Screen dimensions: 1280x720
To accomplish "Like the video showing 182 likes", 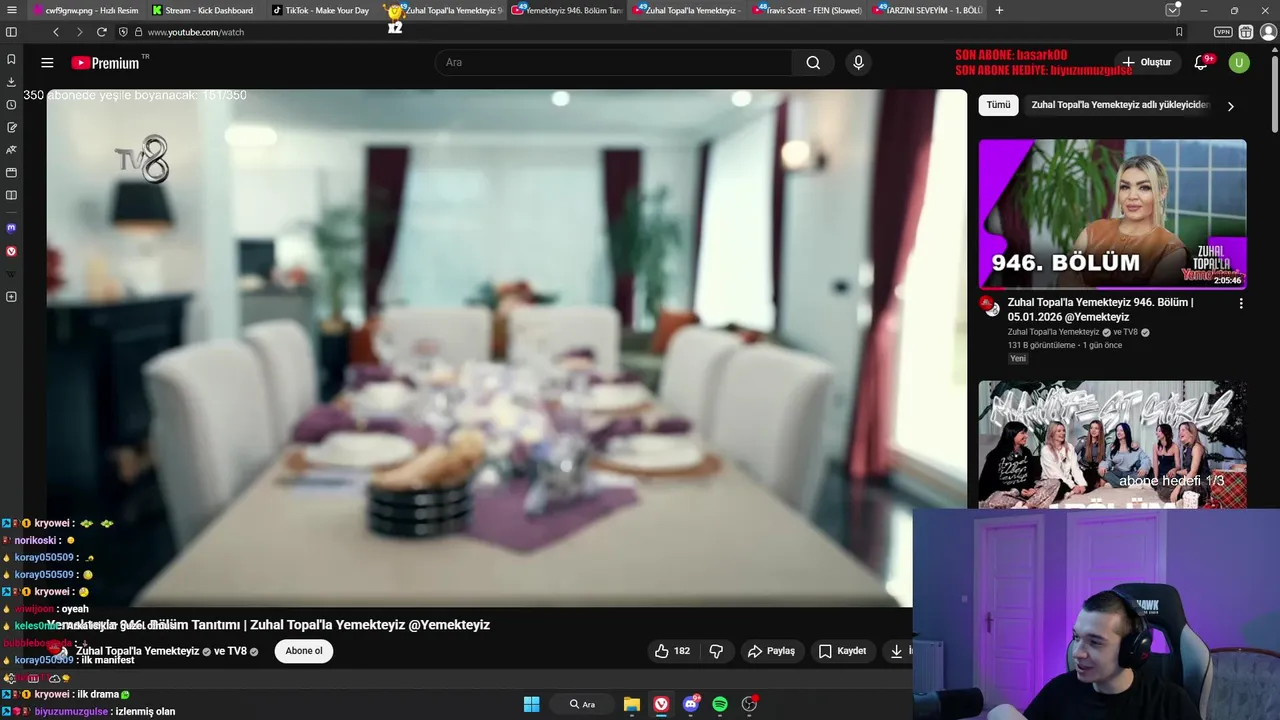I will [x=672, y=651].
